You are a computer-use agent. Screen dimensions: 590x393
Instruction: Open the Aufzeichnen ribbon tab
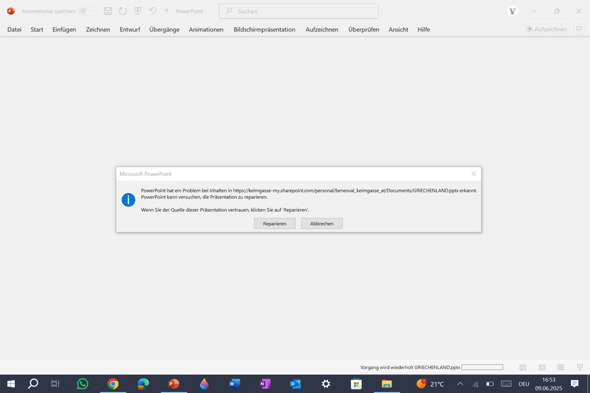[322, 29]
